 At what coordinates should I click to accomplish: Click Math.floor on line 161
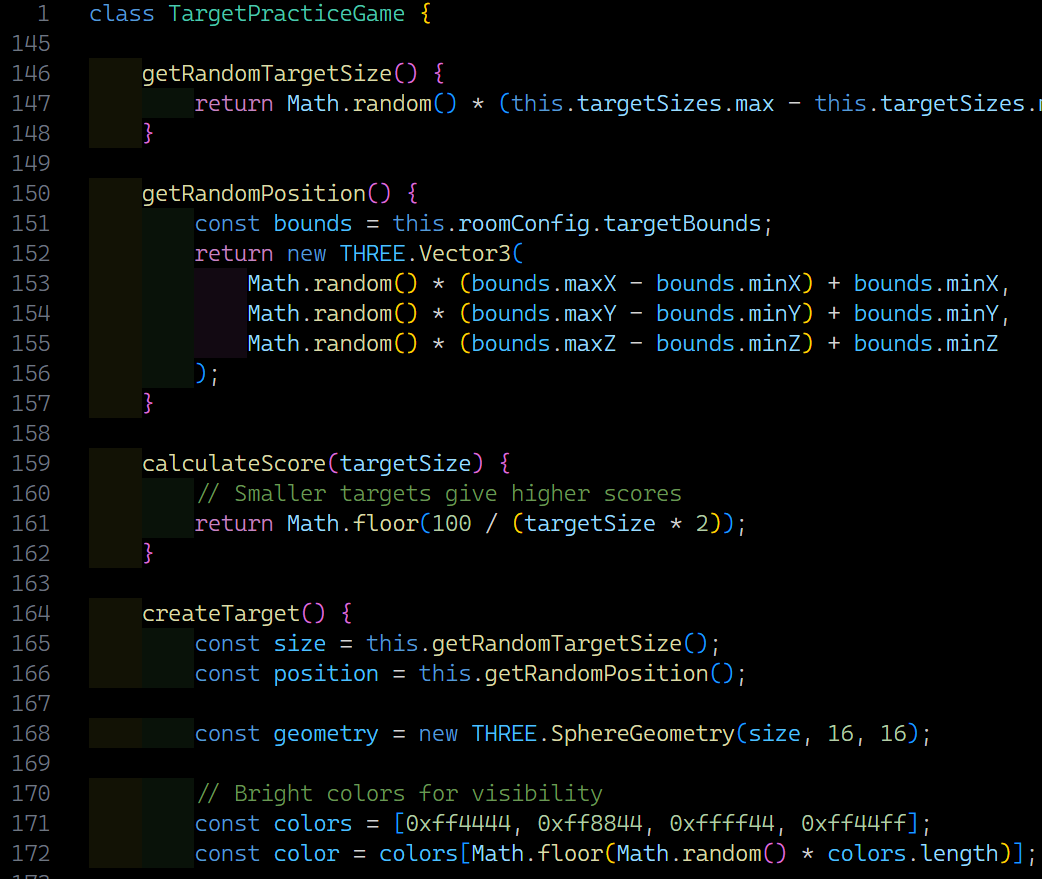click(x=353, y=524)
